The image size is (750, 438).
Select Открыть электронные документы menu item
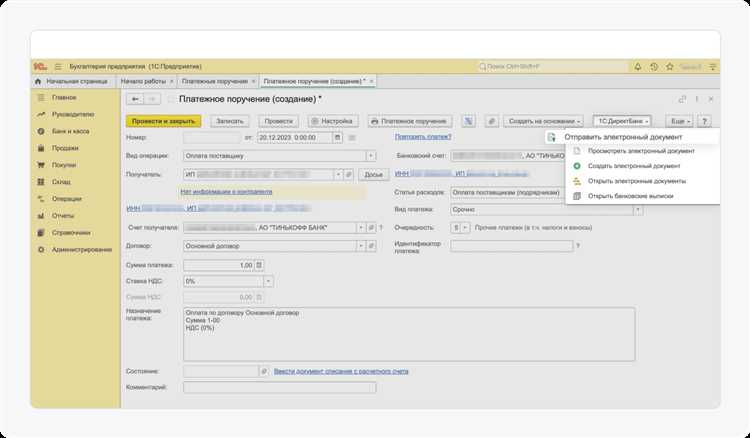[x=642, y=181]
